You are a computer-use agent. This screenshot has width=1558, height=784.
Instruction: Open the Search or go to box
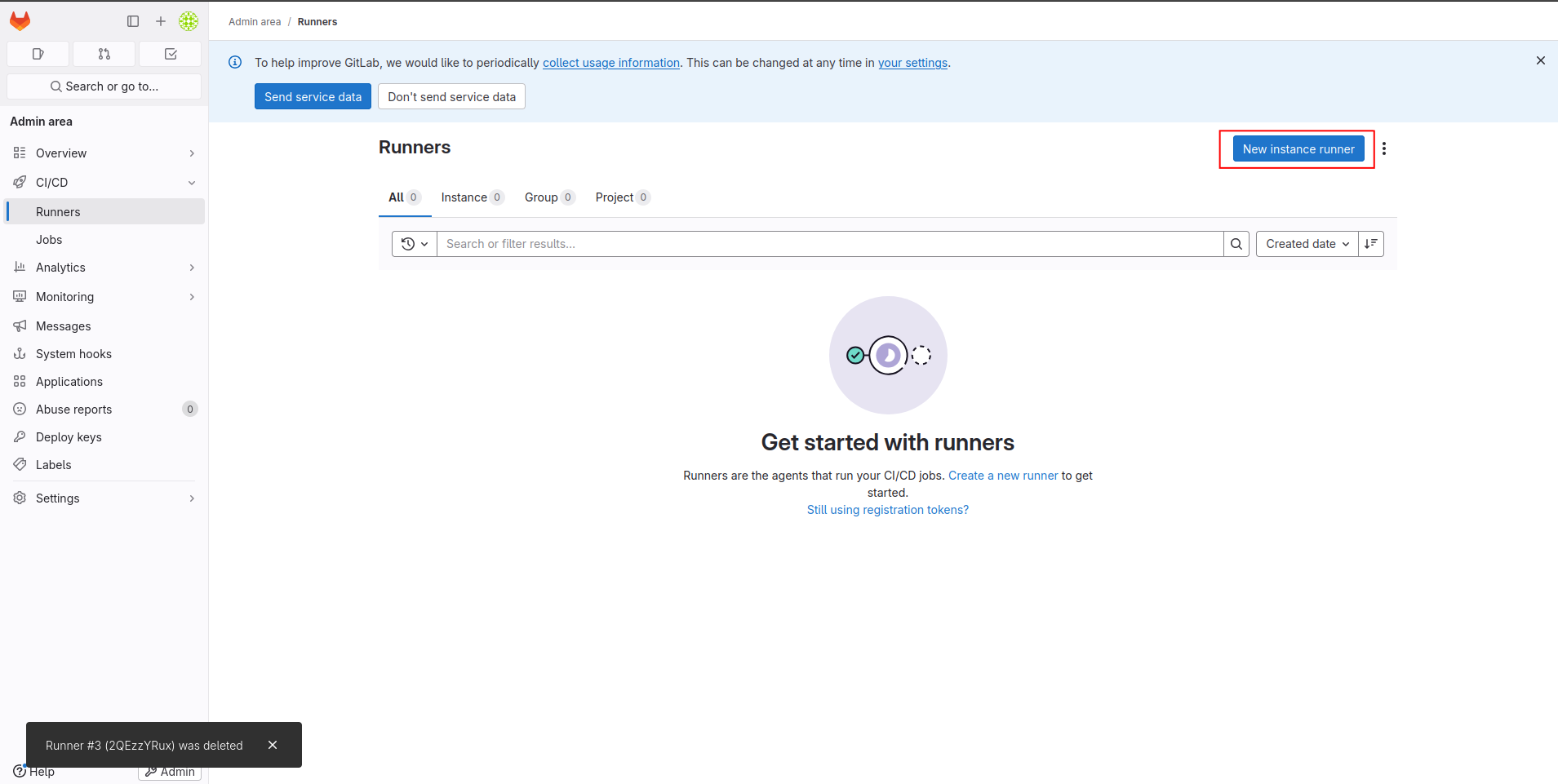(104, 86)
